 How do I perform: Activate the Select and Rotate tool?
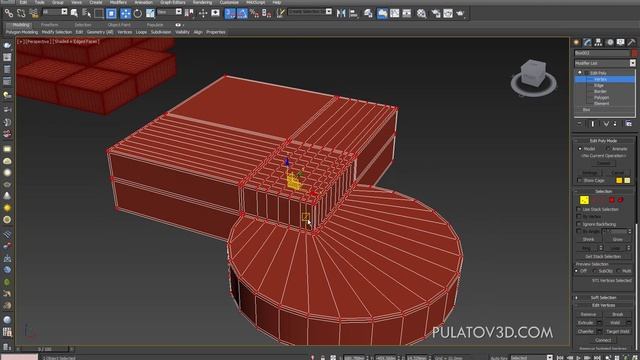[x=138, y=13]
